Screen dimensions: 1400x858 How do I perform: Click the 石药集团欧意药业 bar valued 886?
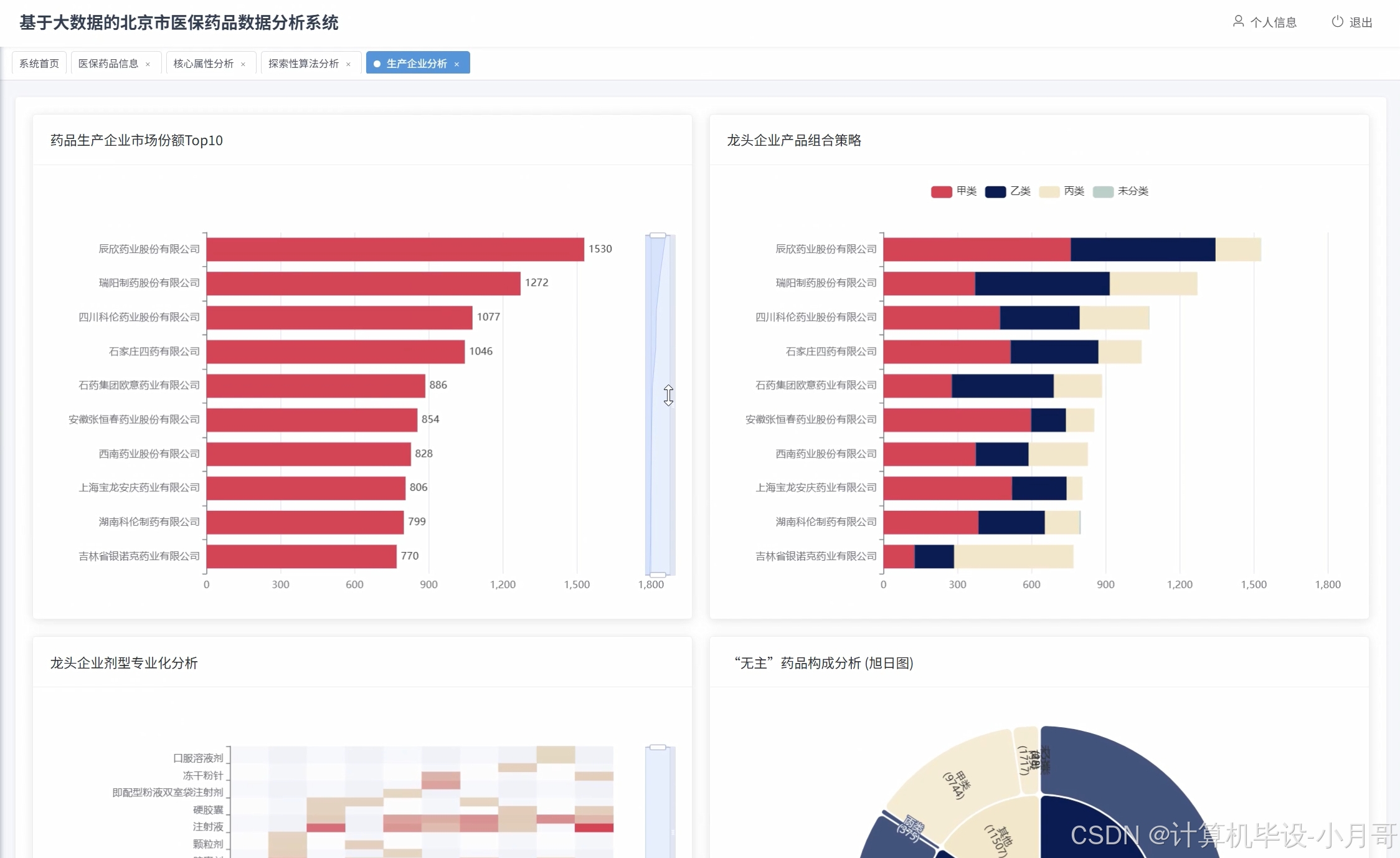[x=316, y=386]
